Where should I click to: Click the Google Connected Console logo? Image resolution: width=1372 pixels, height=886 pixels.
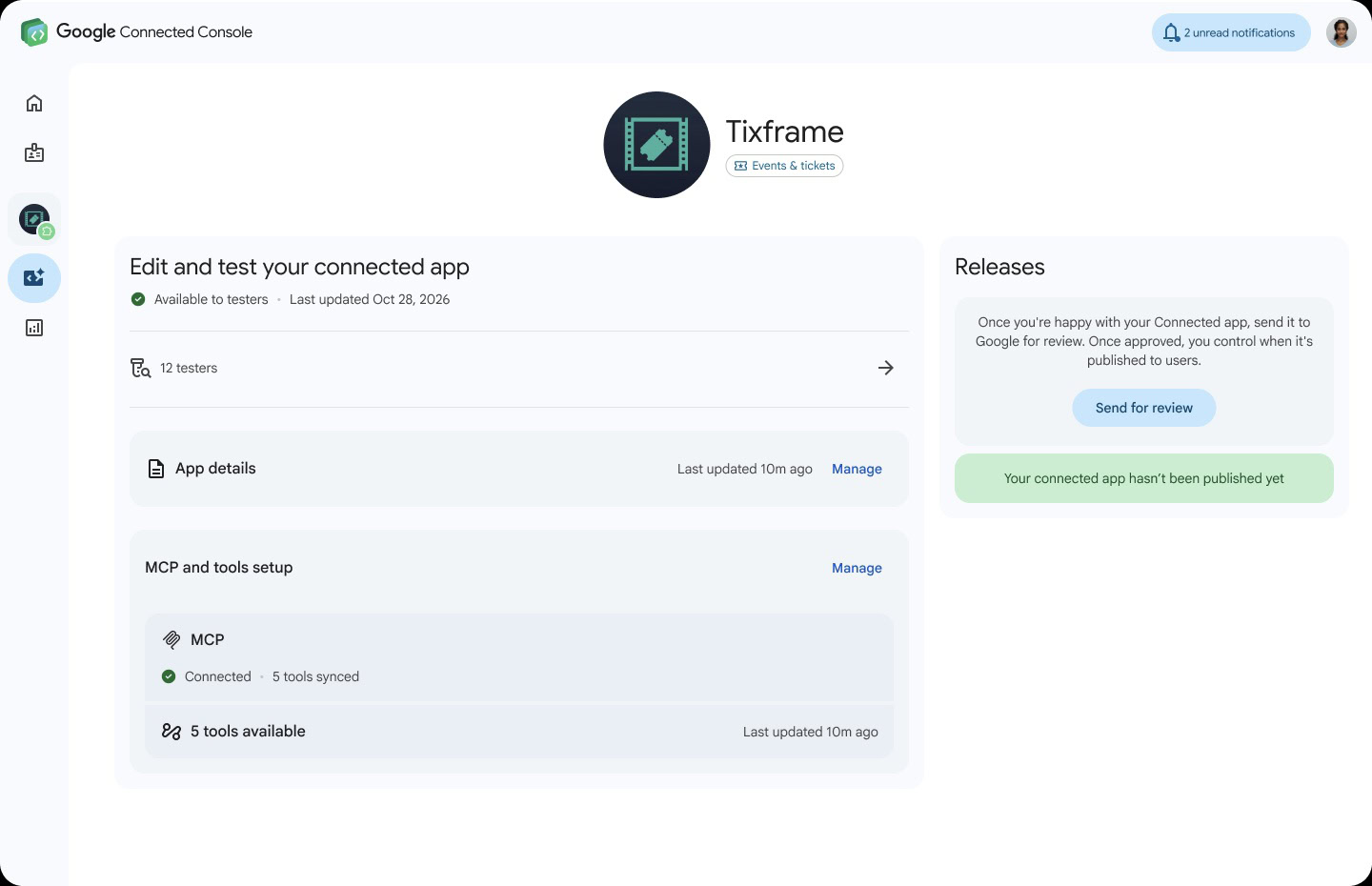137,32
